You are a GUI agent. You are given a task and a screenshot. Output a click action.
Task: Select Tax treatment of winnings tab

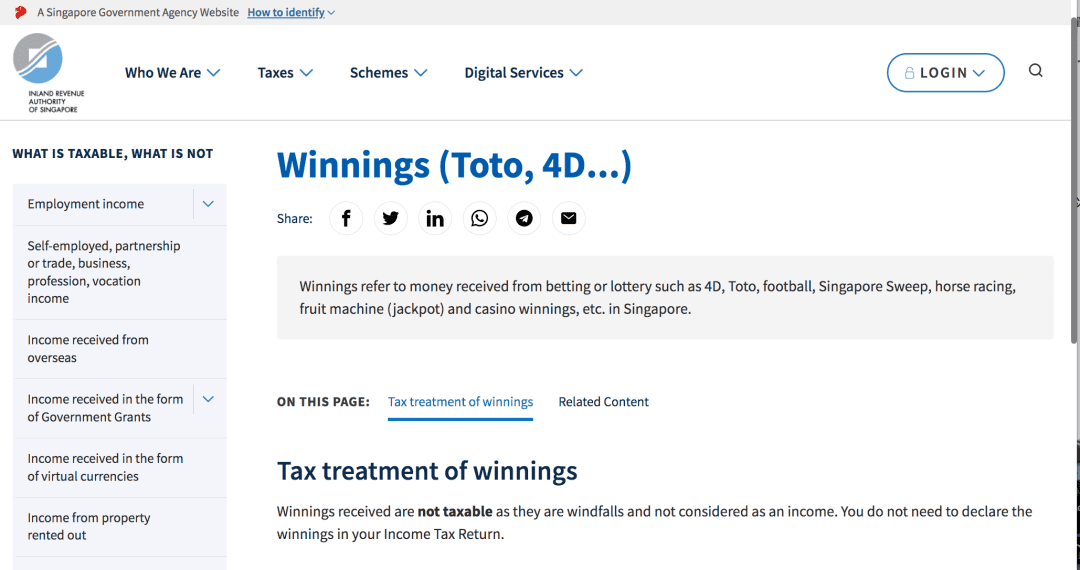tap(460, 402)
